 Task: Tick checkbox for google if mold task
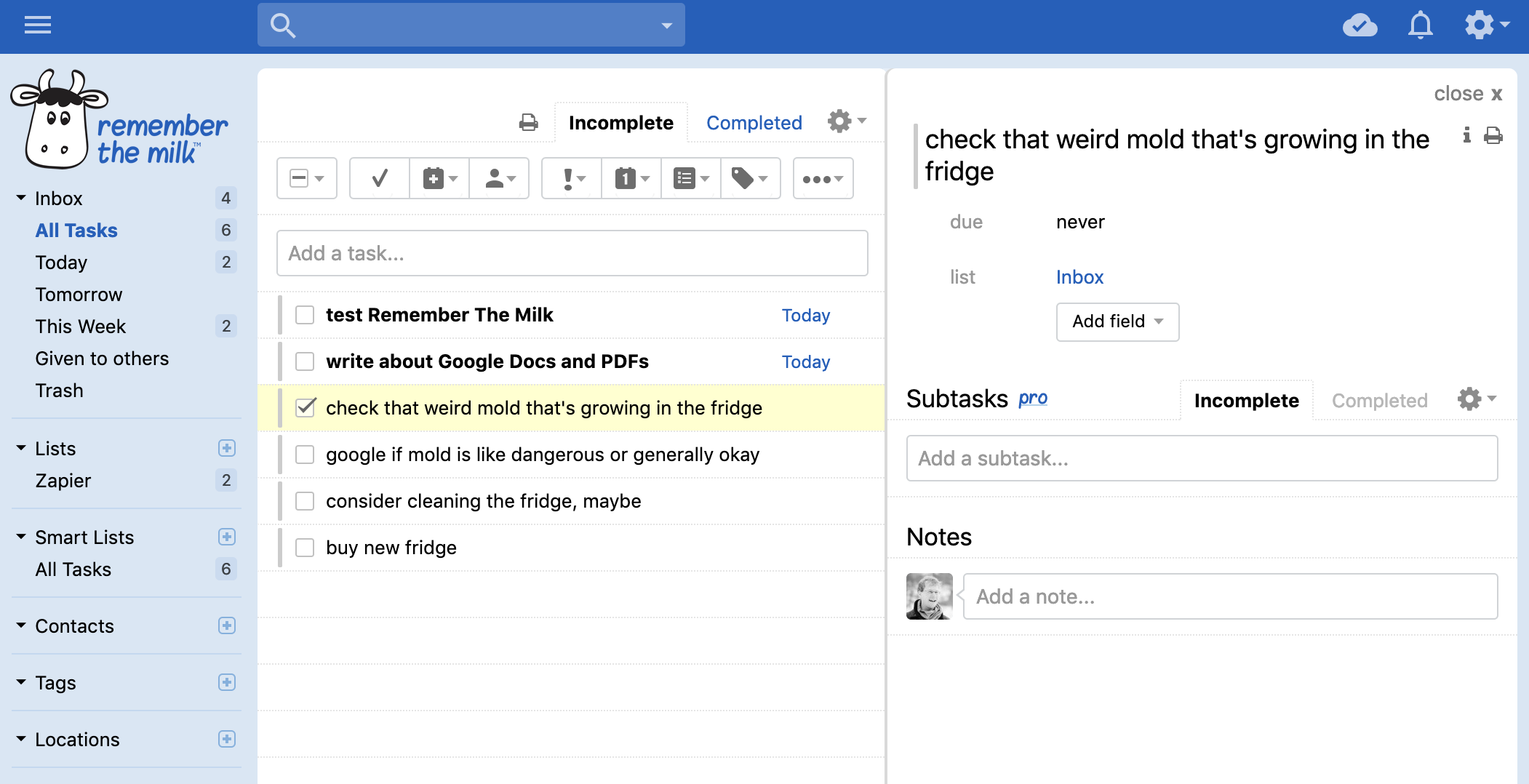305,455
